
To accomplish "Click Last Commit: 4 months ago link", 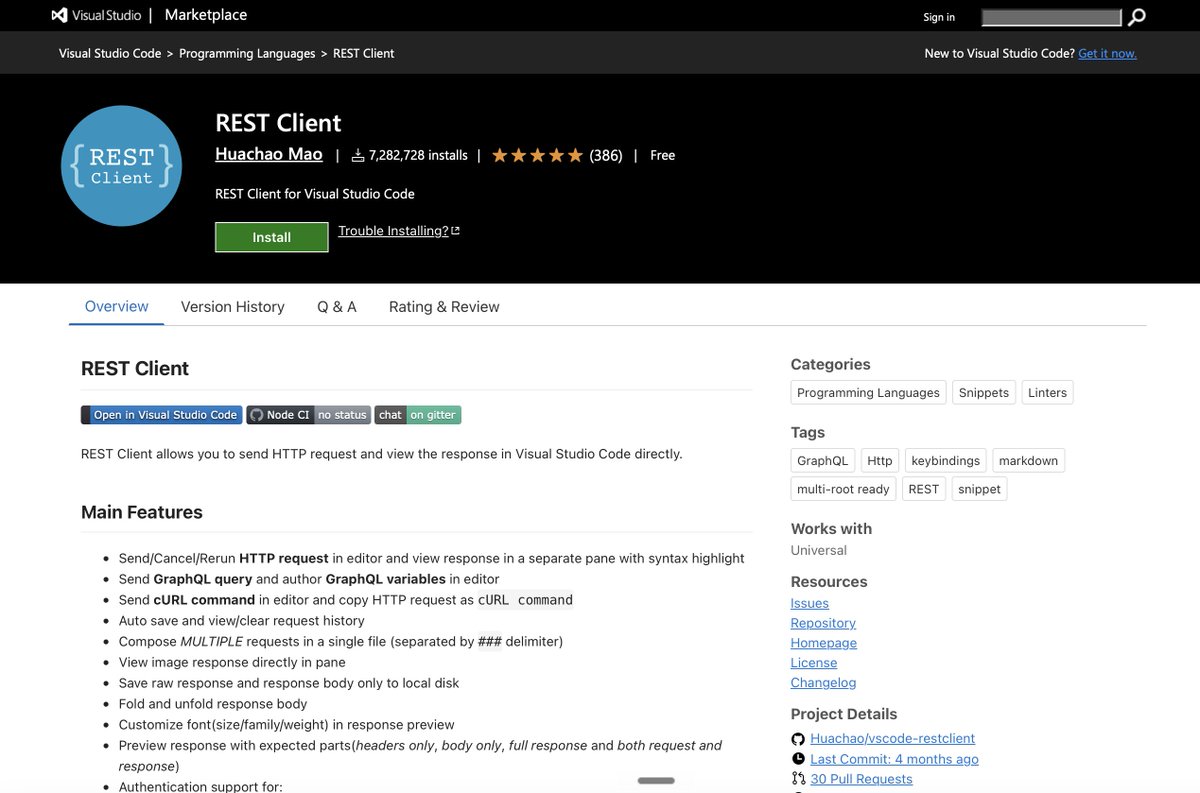I will (895, 759).
